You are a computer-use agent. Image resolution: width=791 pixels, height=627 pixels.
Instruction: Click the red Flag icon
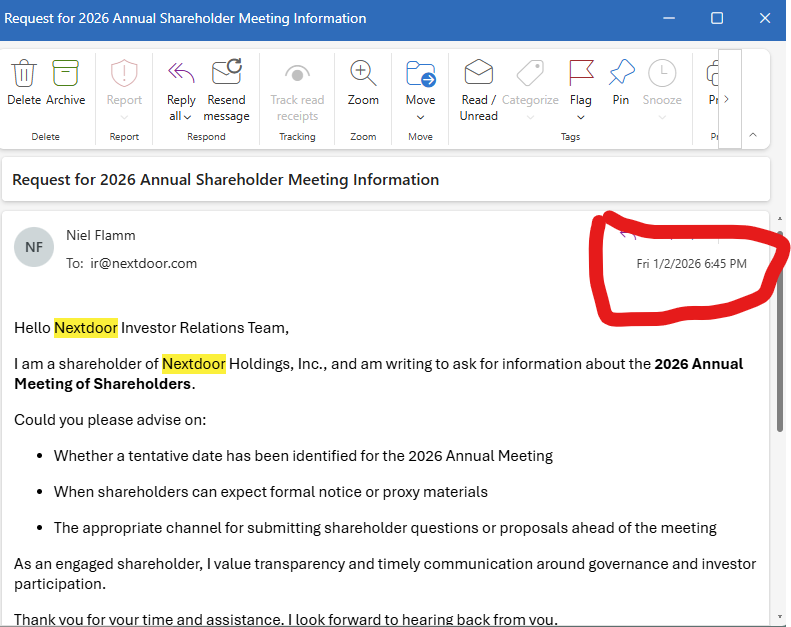pyautogui.click(x=581, y=73)
